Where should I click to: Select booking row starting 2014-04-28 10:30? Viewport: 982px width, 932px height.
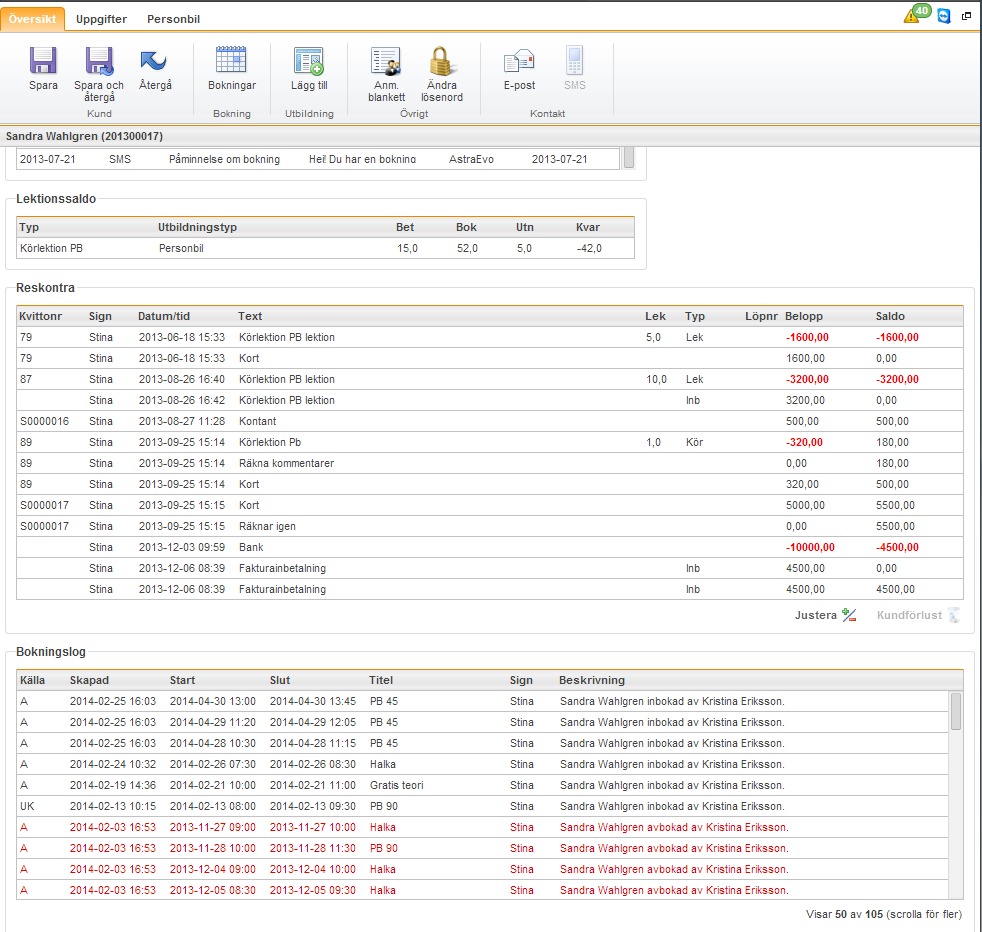pyautogui.click(x=482, y=743)
